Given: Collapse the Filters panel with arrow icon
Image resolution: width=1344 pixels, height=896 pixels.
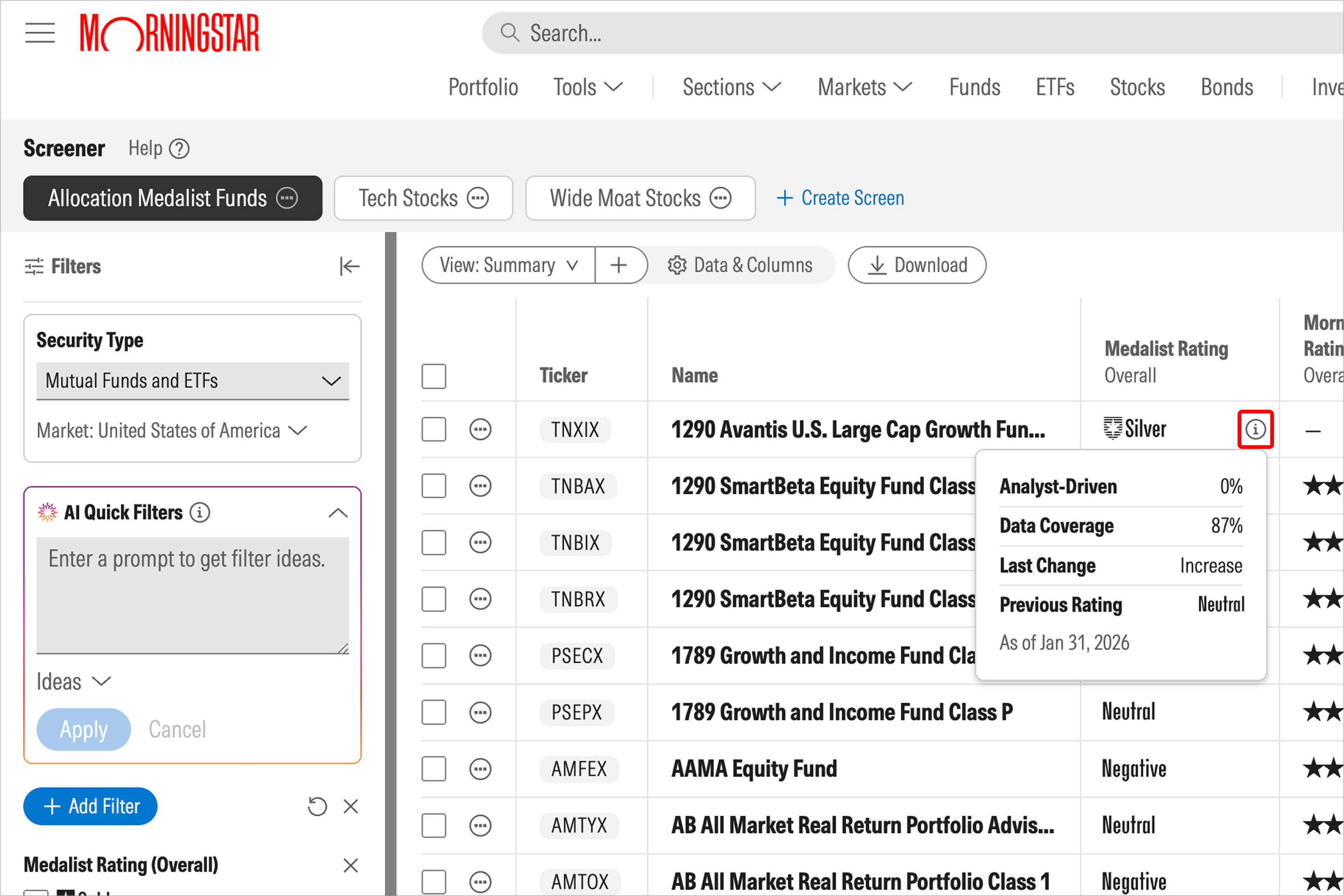Looking at the screenshot, I should point(350,266).
